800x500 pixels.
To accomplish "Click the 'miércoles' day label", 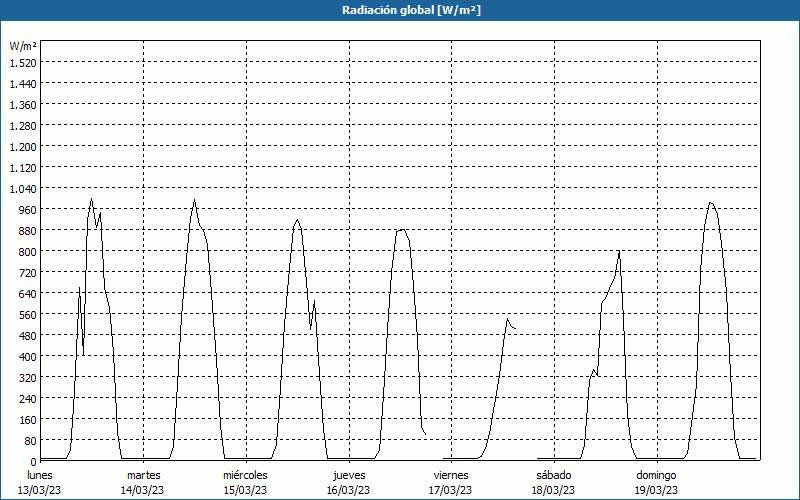I will tap(245, 475).
